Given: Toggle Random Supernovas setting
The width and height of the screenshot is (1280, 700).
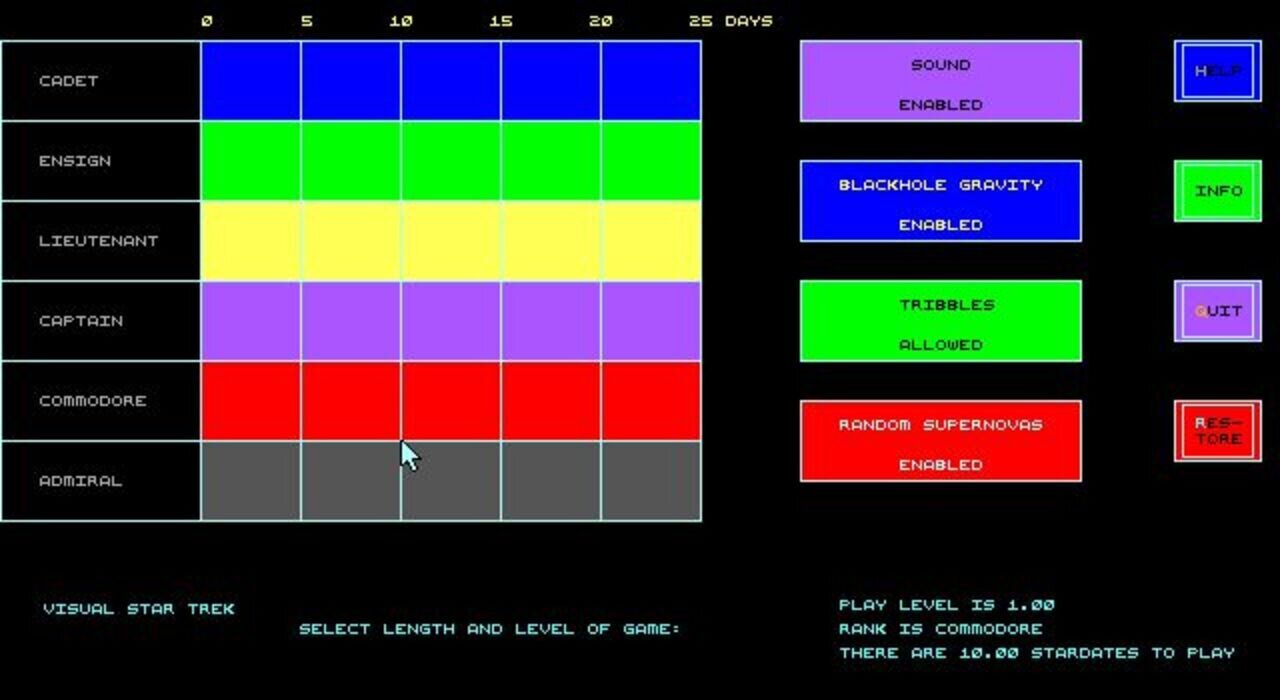Looking at the screenshot, I should coord(940,441).
